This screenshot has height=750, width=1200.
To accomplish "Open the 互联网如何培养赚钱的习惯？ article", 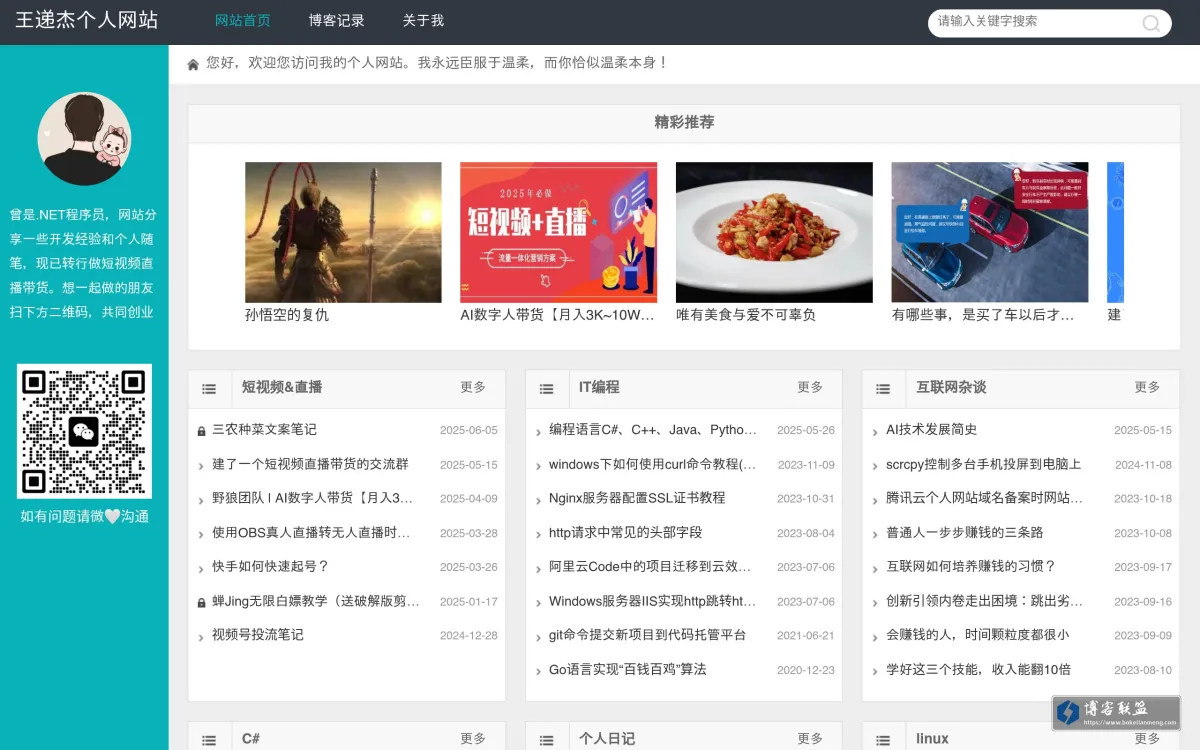I will click(971, 567).
